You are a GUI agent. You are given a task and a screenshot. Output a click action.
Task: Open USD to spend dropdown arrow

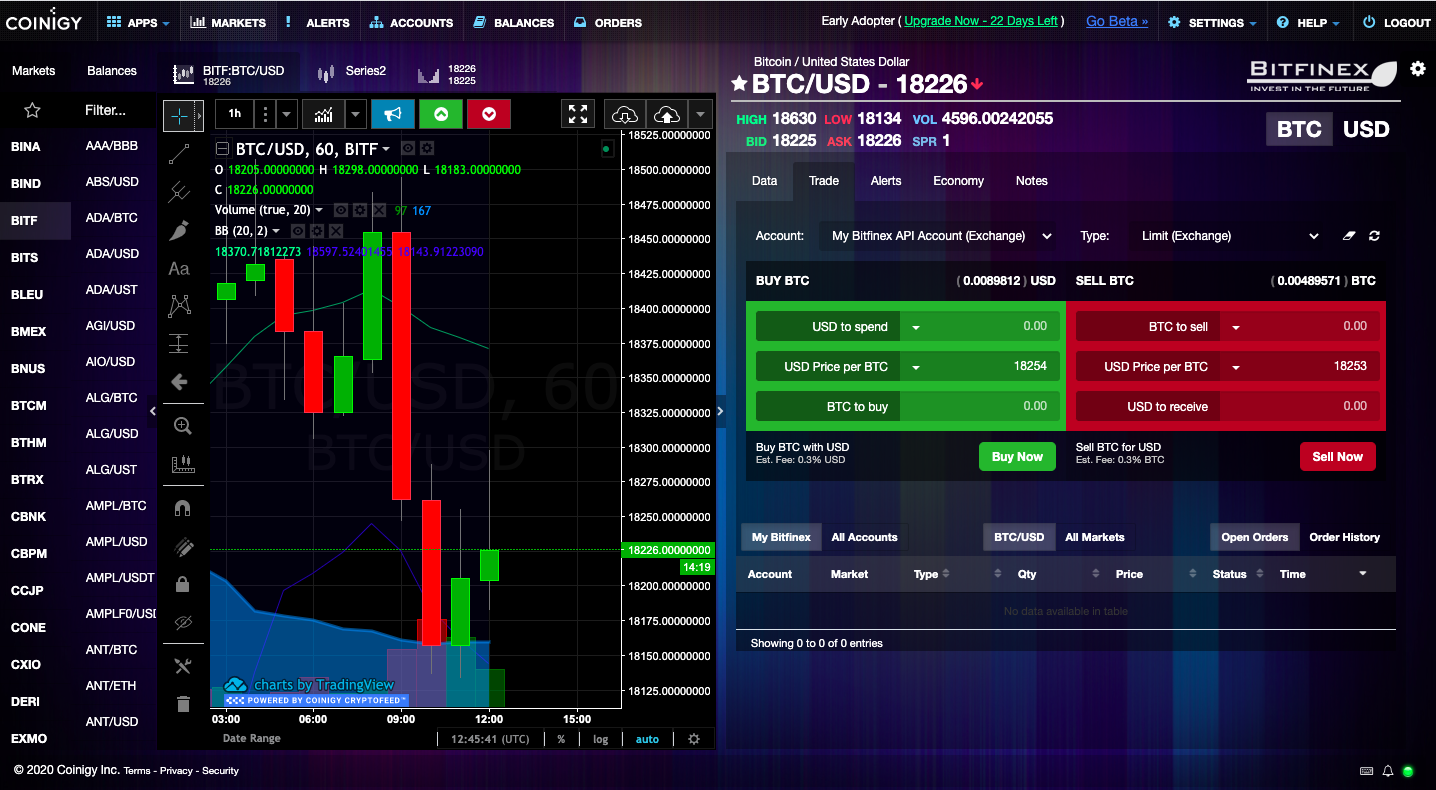coord(915,327)
